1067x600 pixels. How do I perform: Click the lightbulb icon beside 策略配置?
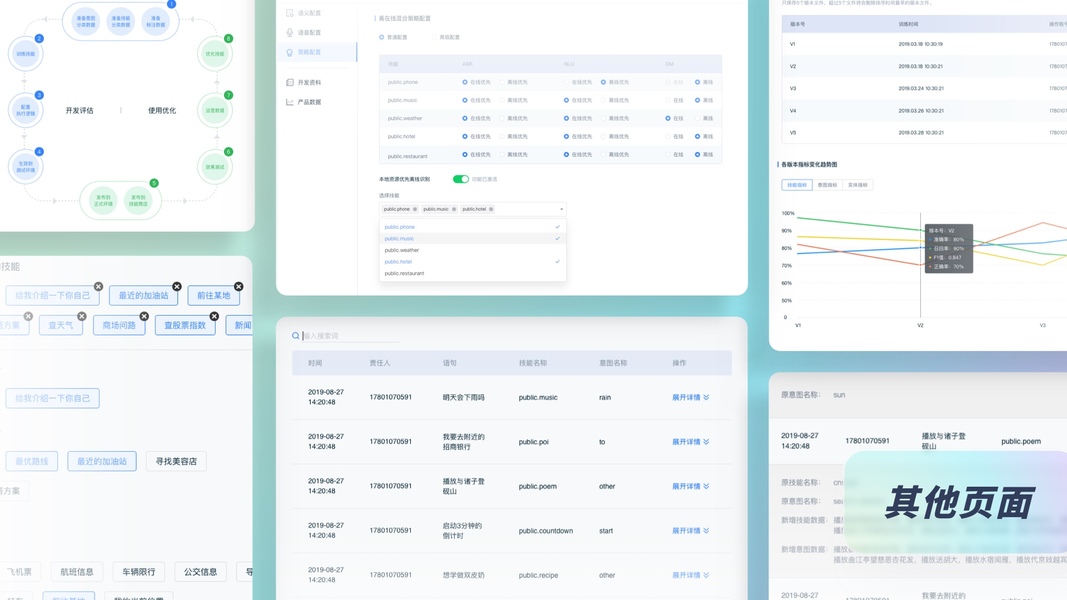290,52
